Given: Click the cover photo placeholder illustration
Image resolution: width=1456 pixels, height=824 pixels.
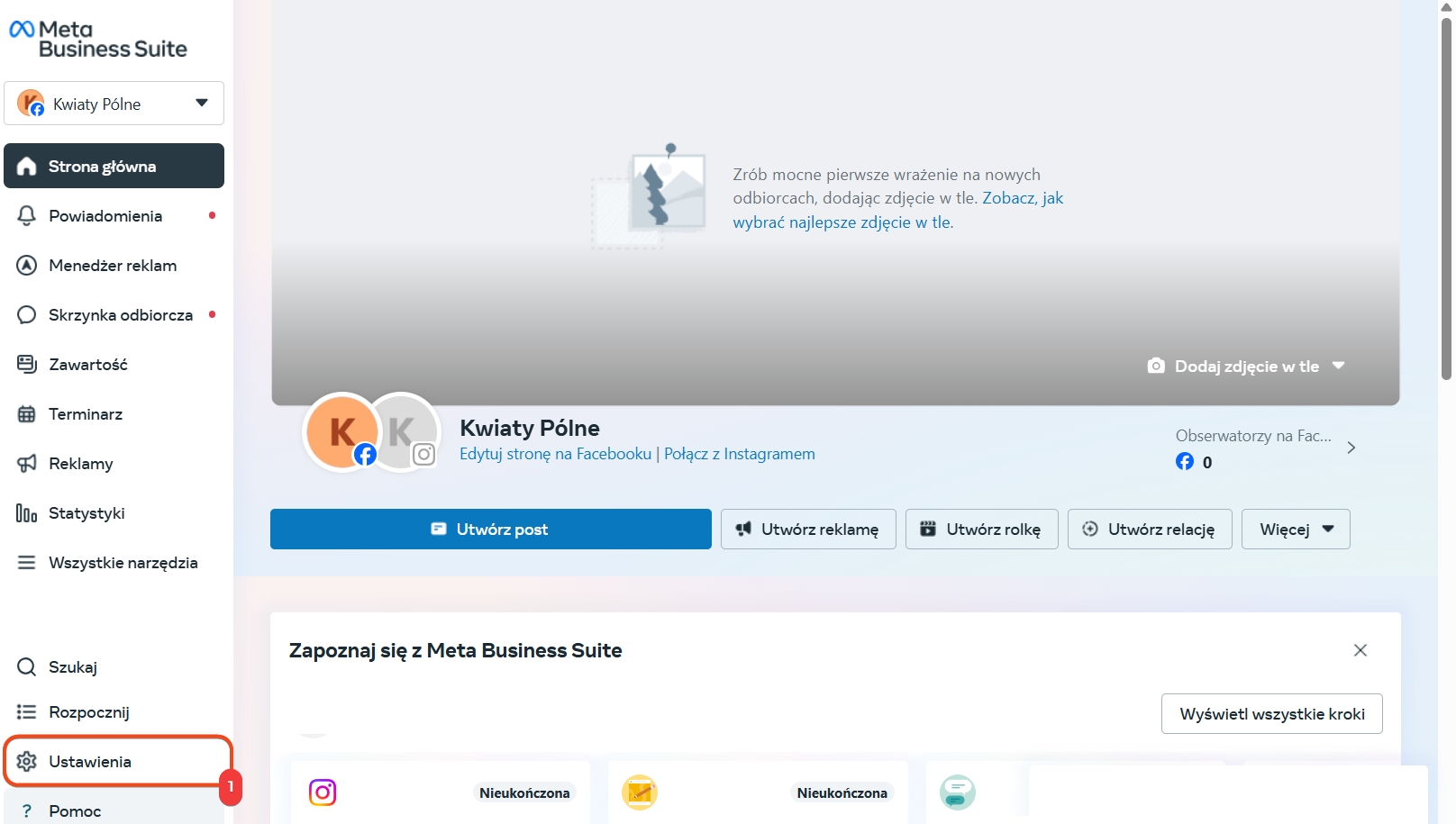Looking at the screenshot, I should point(649,196).
